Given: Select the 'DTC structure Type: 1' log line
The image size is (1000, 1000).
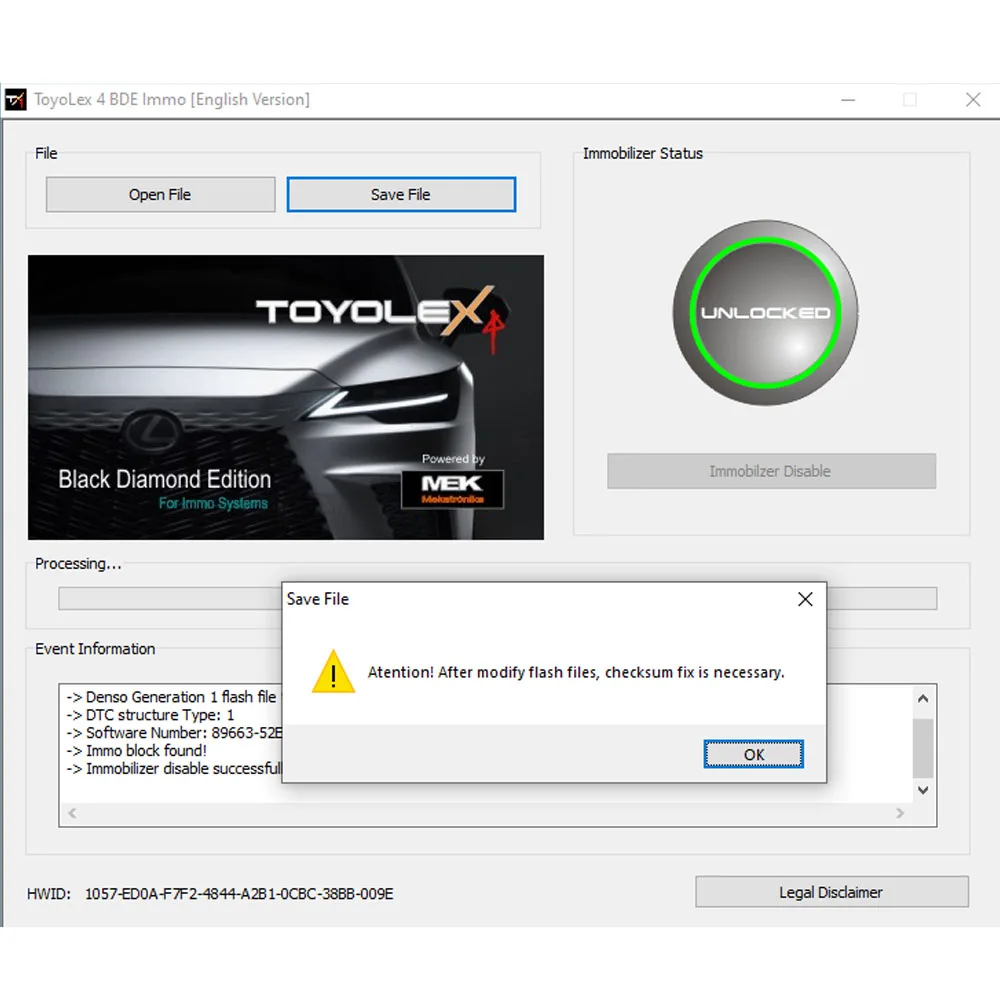Looking at the screenshot, I should [150, 715].
